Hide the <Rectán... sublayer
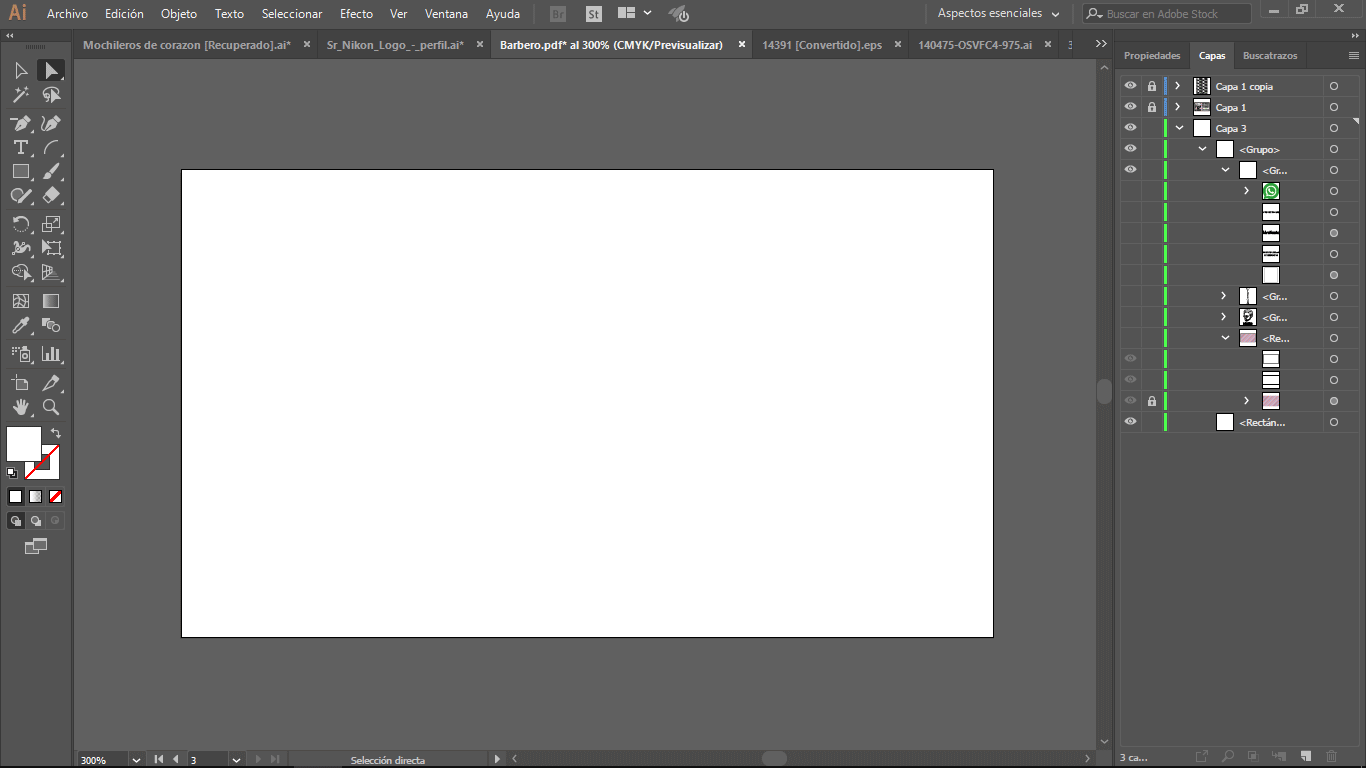Image resolution: width=1366 pixels, height=768 pixels. coord(1130,422)
